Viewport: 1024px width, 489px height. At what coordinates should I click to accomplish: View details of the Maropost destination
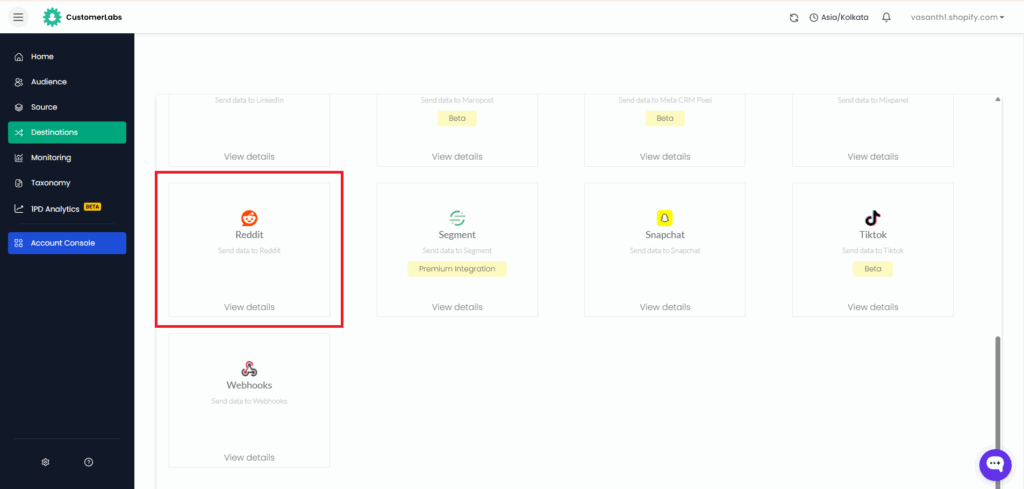coord(457,157)
